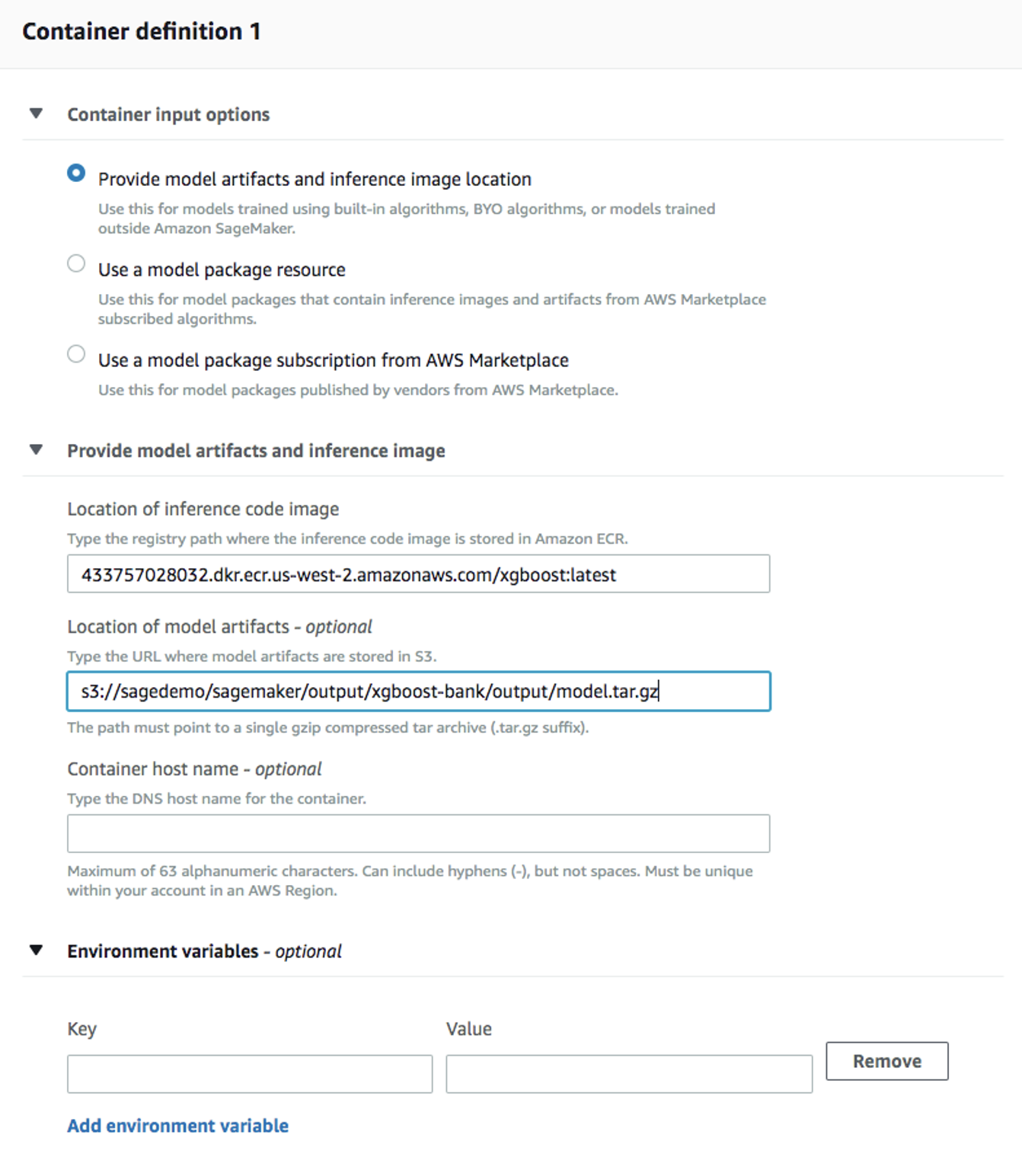Select Provide model artifacts and inference image location
This screenshot has height=1176, width=1022.
(76, 174)
